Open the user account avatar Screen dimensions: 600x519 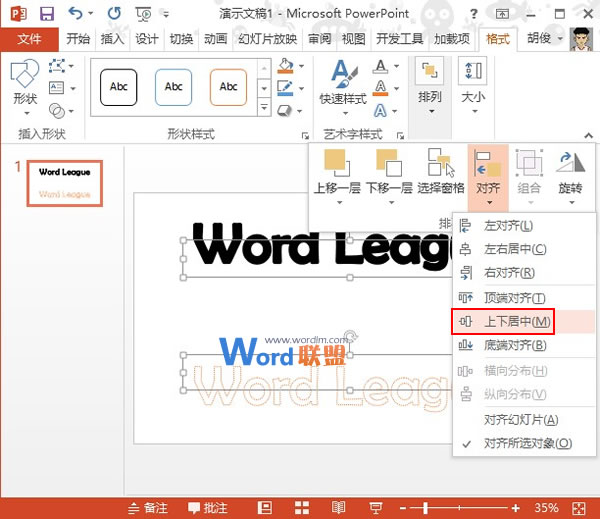tap(580, 39)
